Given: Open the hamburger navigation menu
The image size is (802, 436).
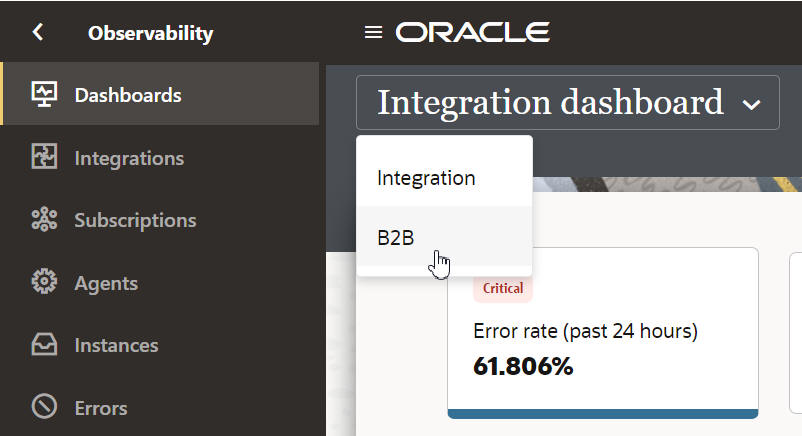Looking at the screenshot, I should (x=373, y=32).
